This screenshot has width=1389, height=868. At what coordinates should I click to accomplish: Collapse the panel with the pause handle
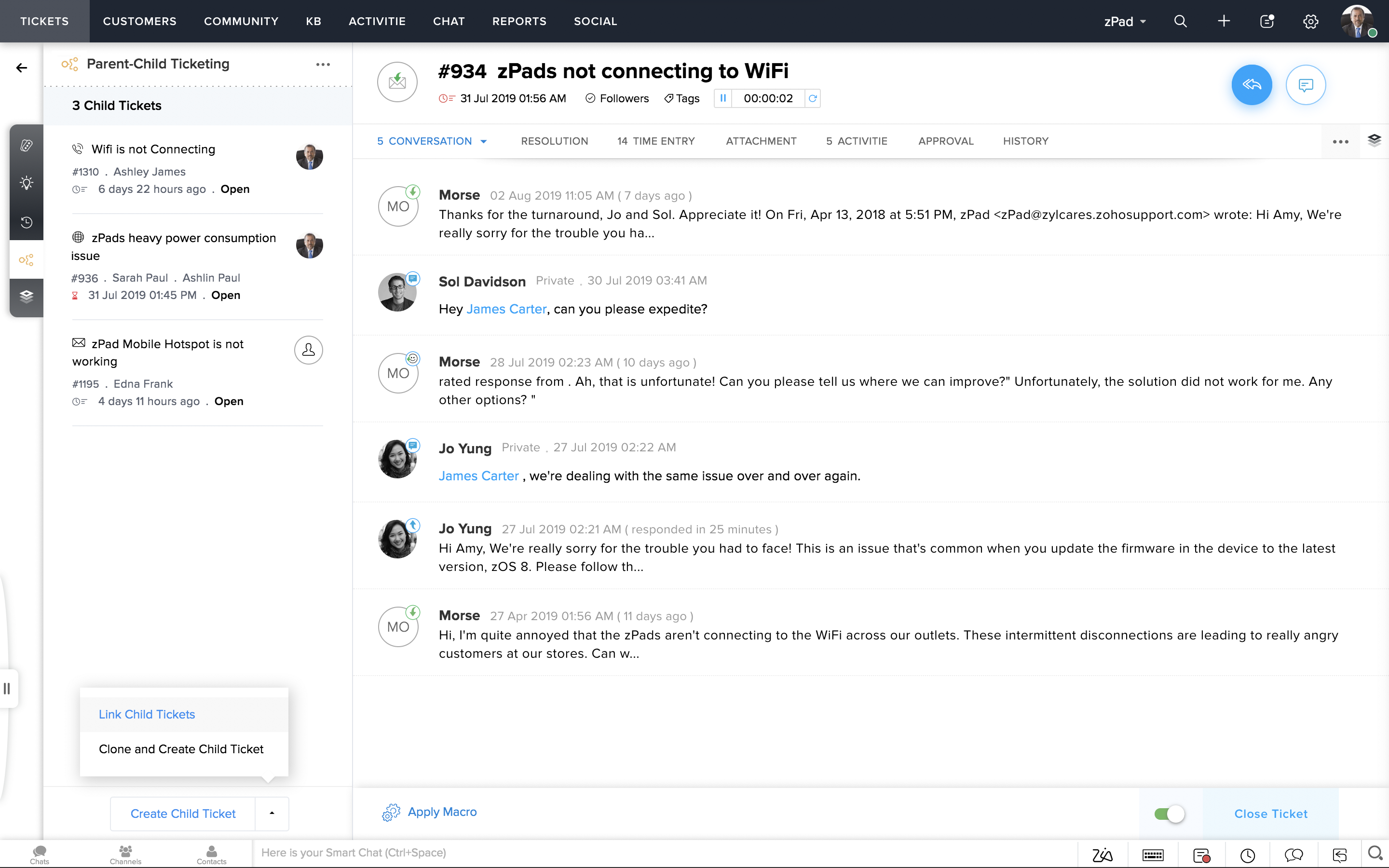7,688
